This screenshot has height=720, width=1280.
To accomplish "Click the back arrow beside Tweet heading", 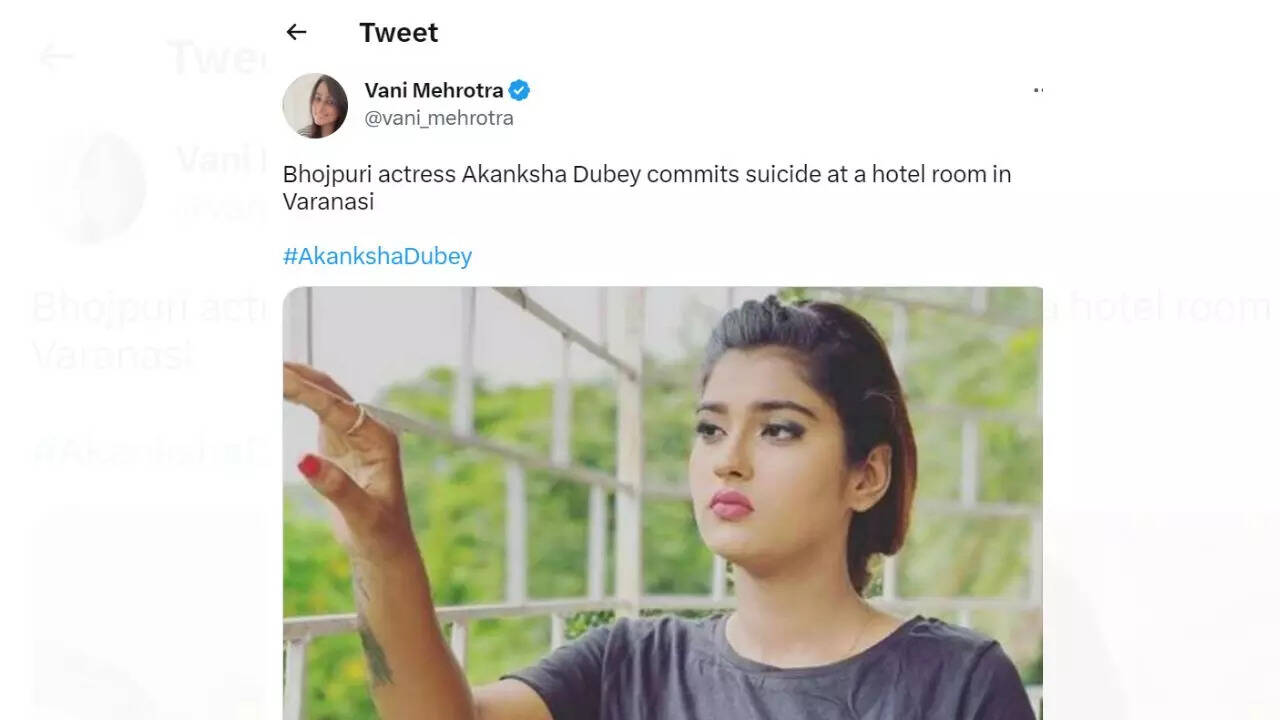I will click(296, 32).
